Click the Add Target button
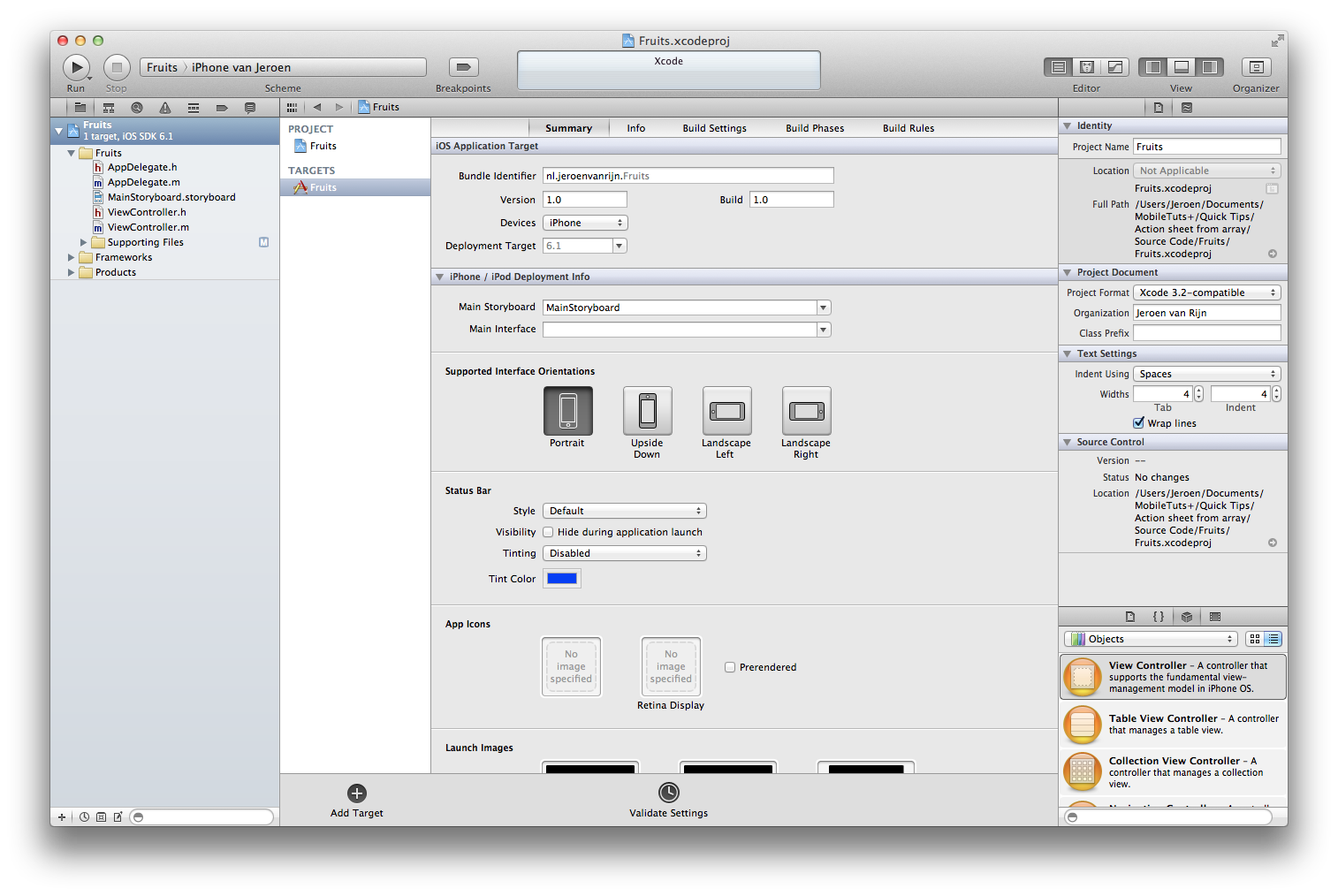This screenshot has height=896, width=1338. [357, 801]
